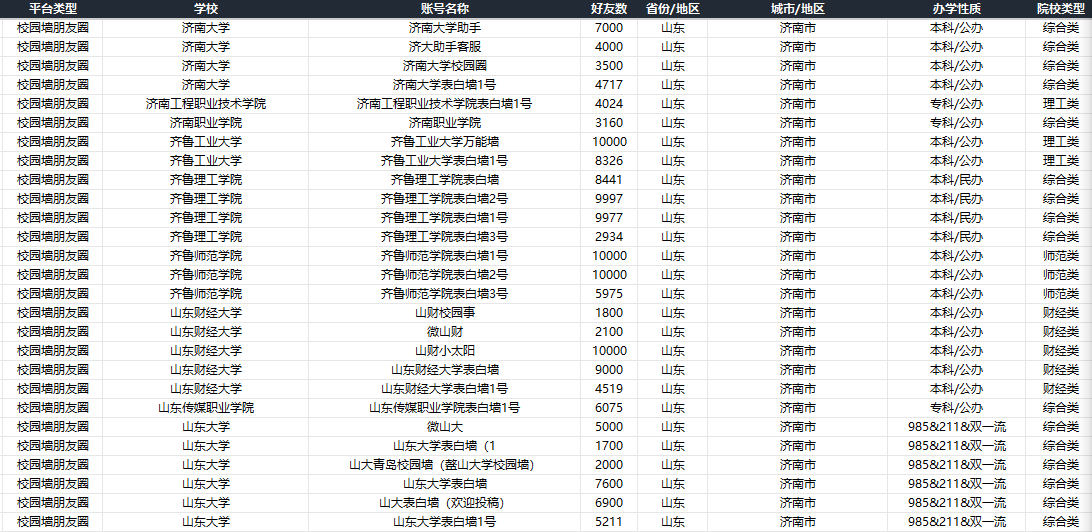Image resolution: width=1092 pixels, height=532 pixels.
Task: Select the 院校类型 column header
Action: [1060, 9]
